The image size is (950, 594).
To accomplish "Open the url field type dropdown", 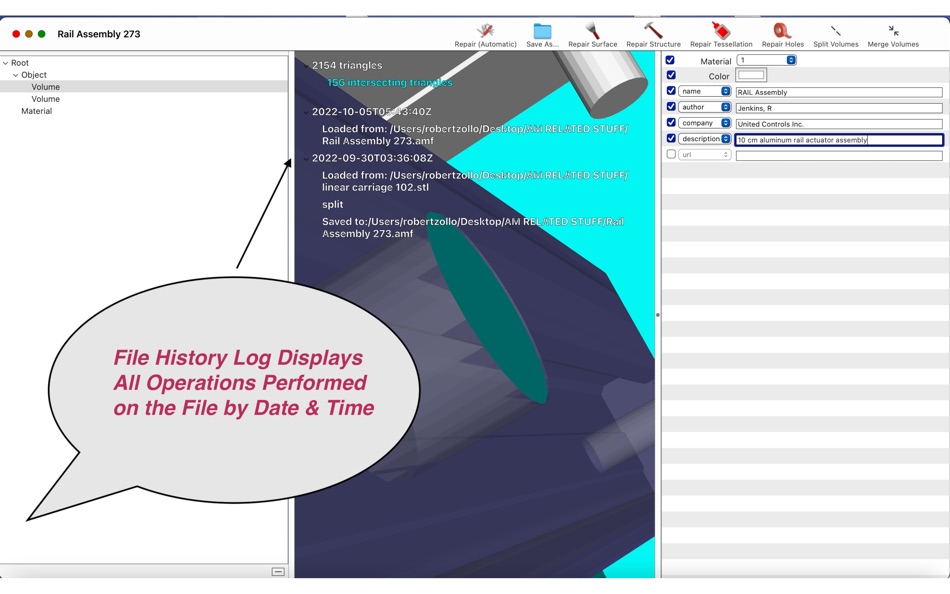I will click(705, 155).
